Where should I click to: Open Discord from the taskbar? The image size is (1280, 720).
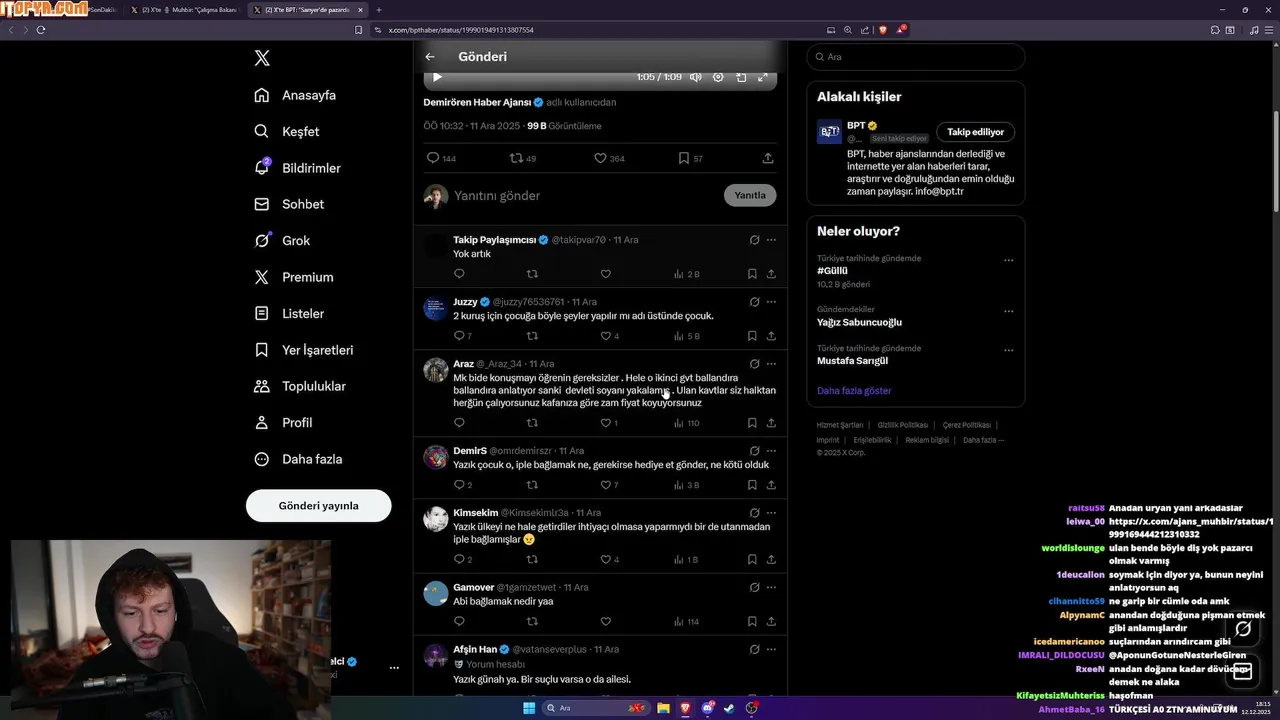point(707,708)
